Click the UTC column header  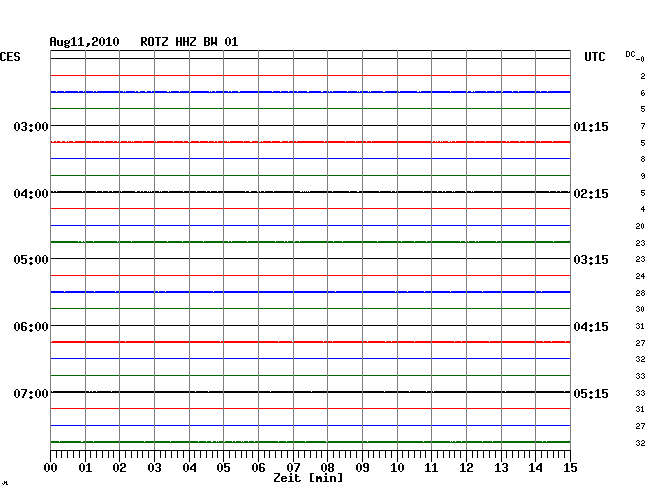click(x=594, y=57)
